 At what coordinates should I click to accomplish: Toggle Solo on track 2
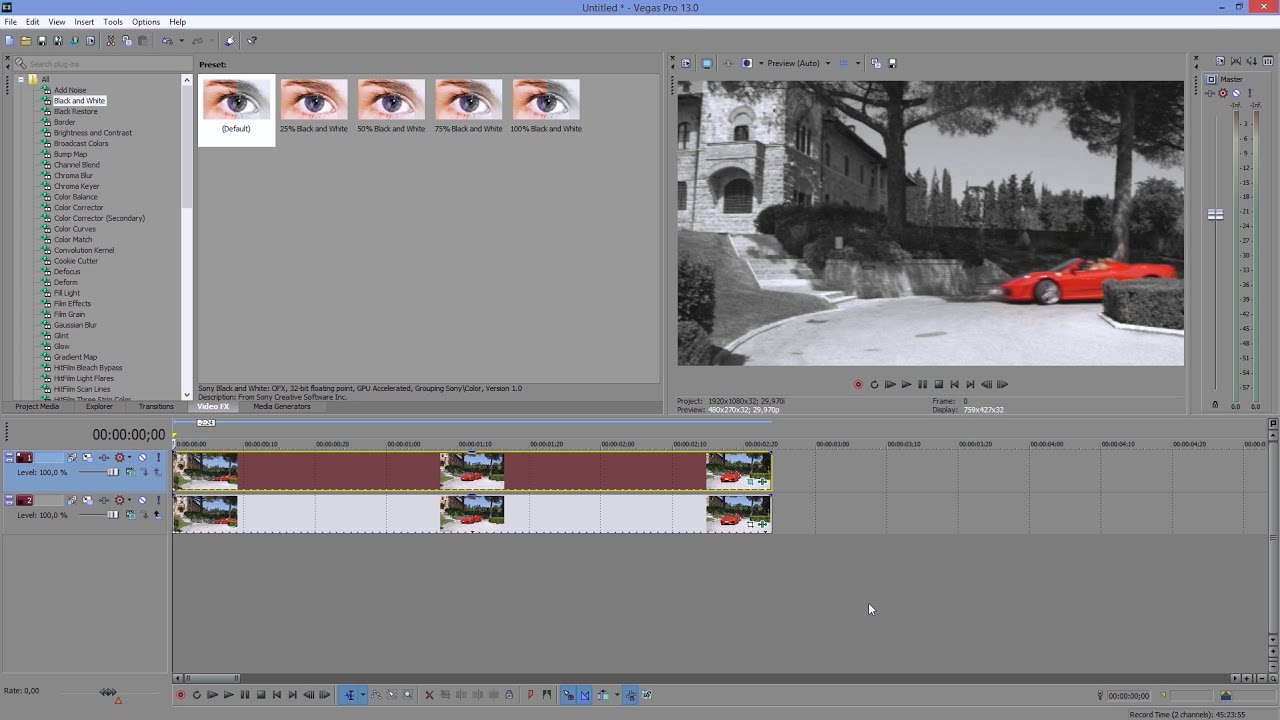(158, 500)
